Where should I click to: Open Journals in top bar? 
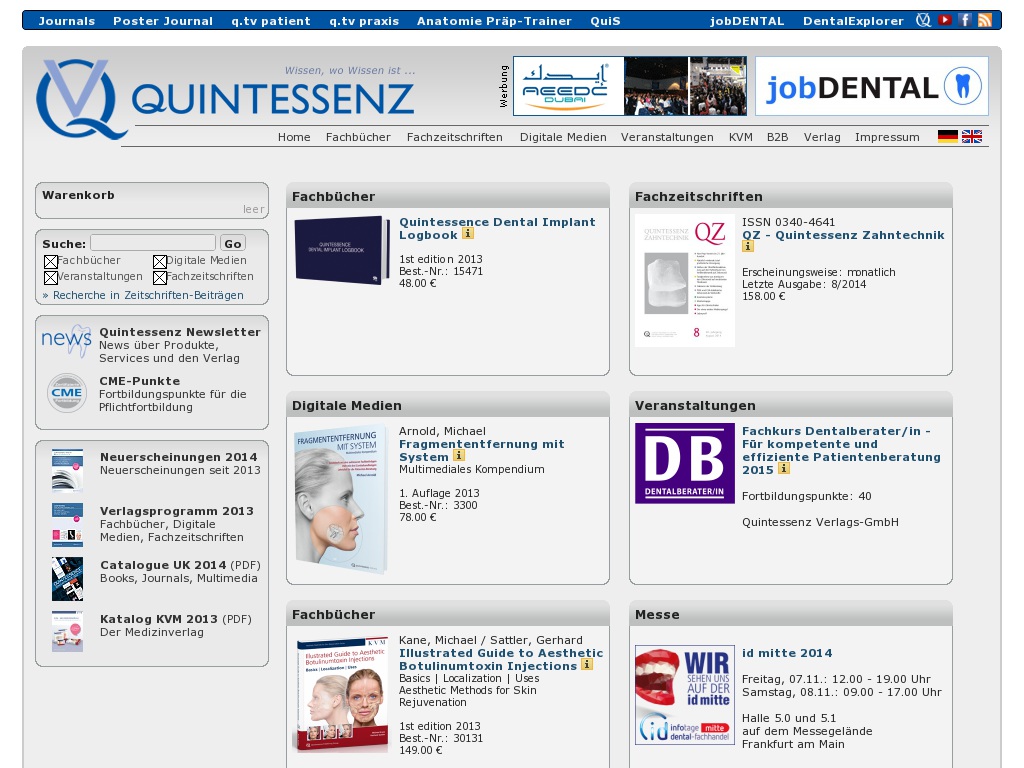coord(67,21)
